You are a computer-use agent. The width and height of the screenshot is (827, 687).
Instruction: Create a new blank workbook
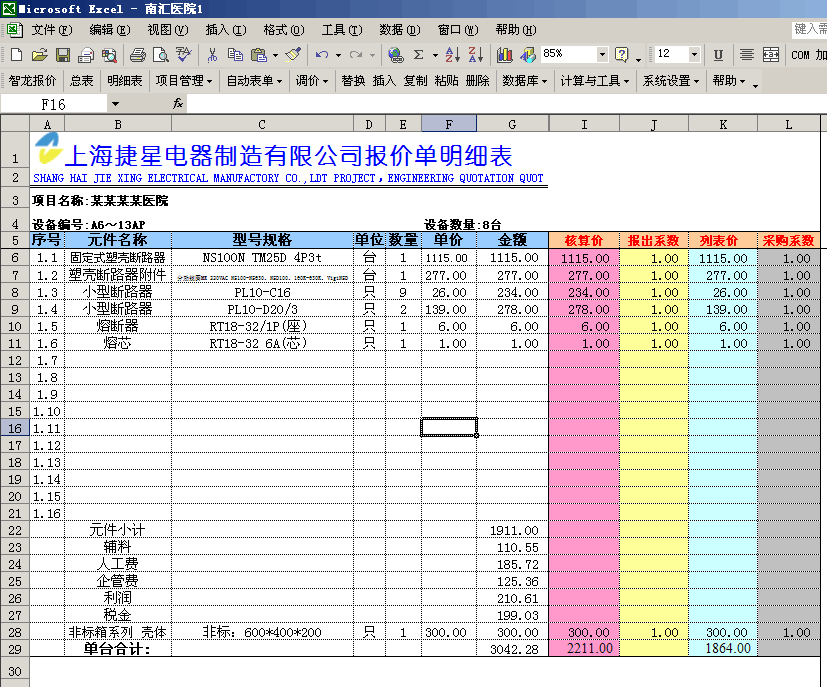click(x=16, y=54)
